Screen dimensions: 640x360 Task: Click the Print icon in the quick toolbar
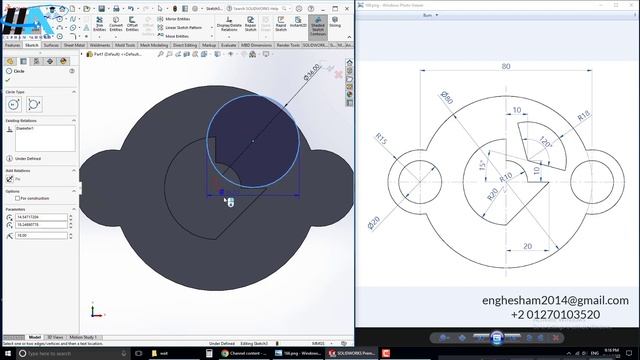pos(116,9)
